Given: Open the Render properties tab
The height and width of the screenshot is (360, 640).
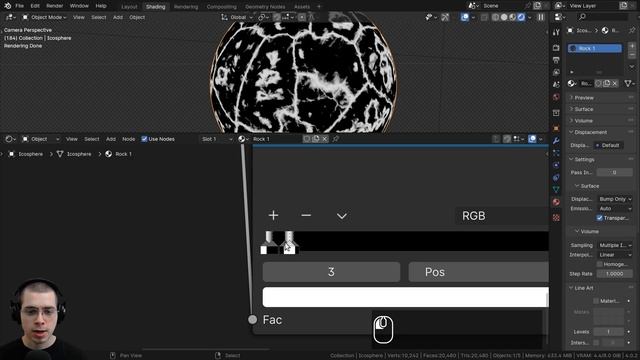Looking at the screenshot, I should [x=556, y=48].
